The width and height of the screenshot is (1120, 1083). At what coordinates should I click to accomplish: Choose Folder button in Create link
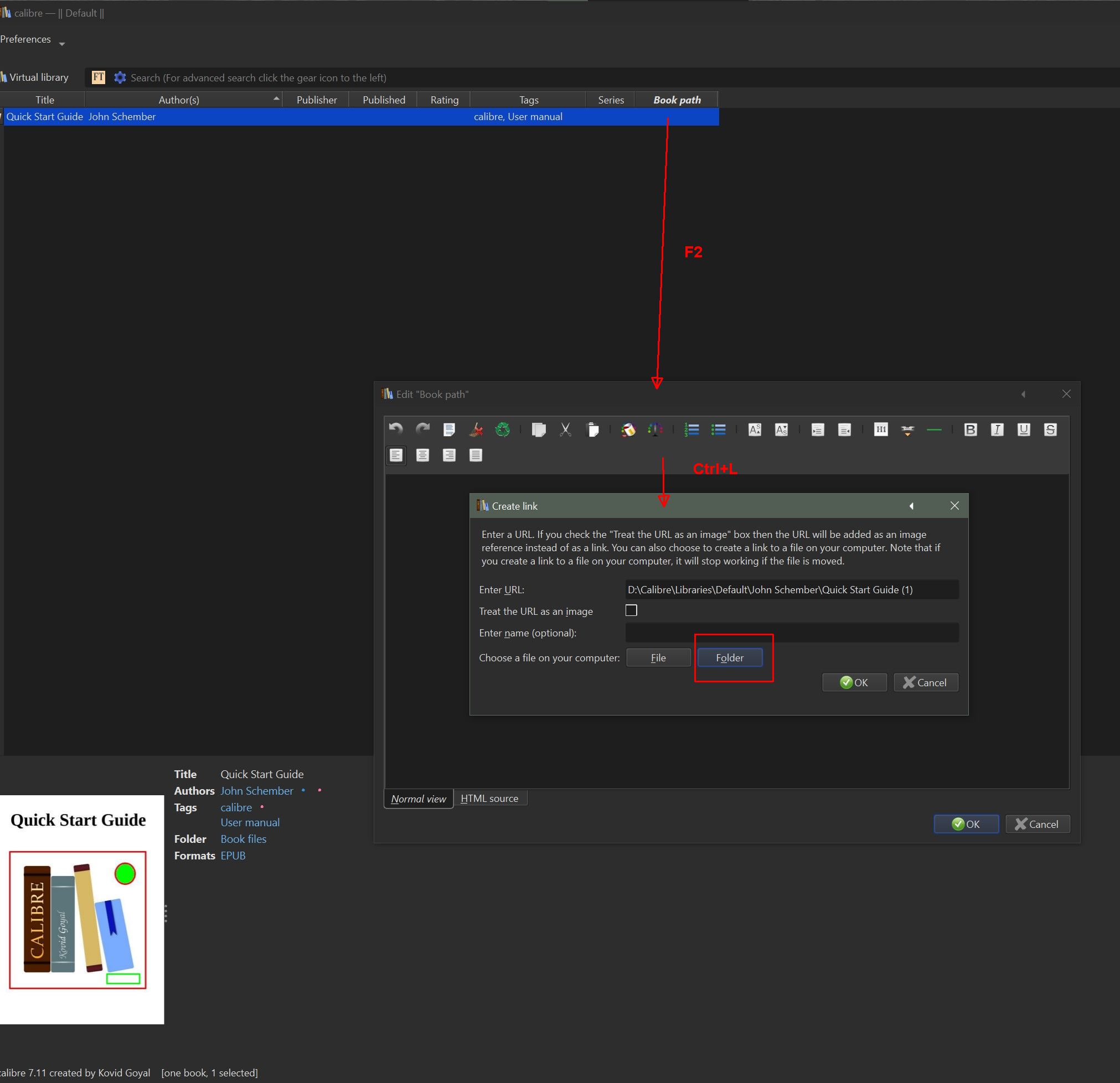click(730, 657)
